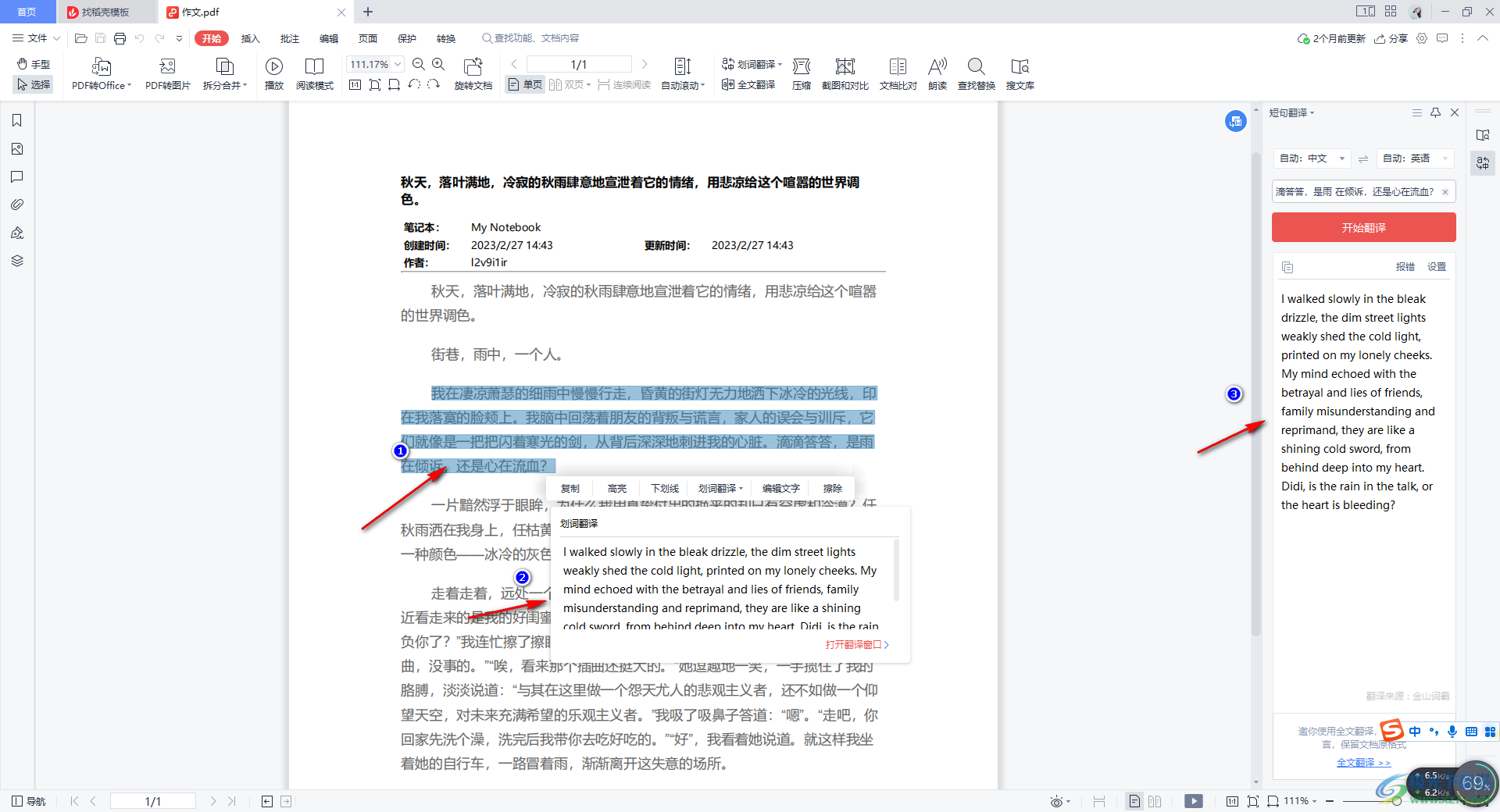Clear the translation input text field
1500x812 pixels.
tap(1445, 192)
